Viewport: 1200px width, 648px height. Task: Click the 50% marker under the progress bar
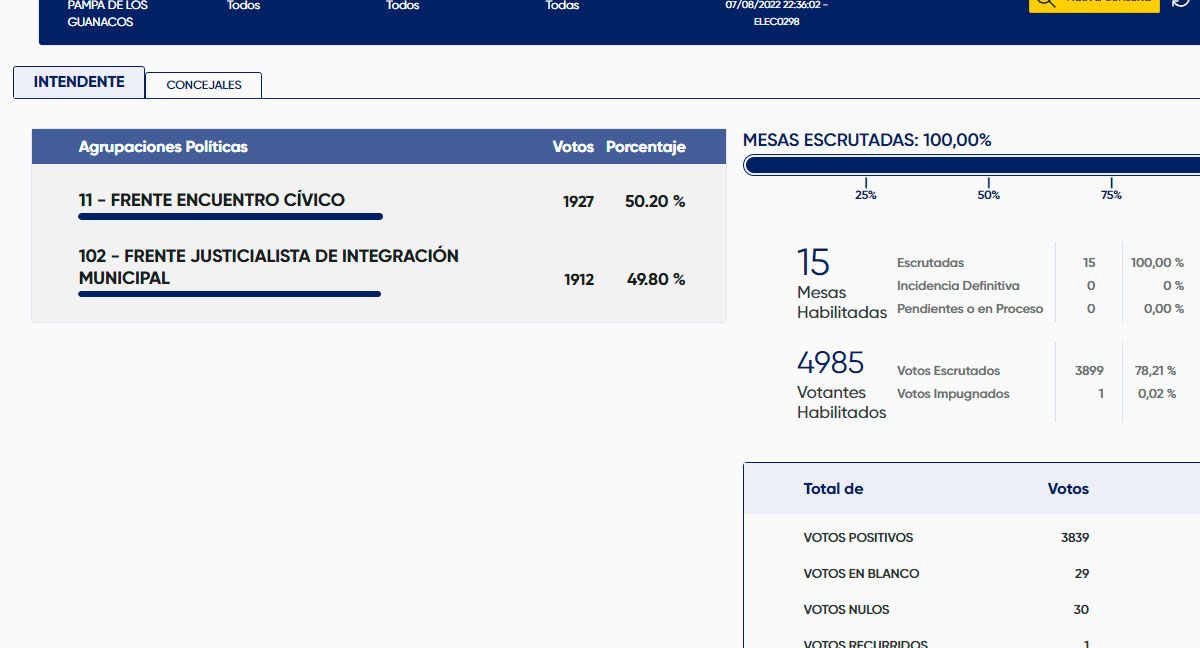[x=988, y=195]
